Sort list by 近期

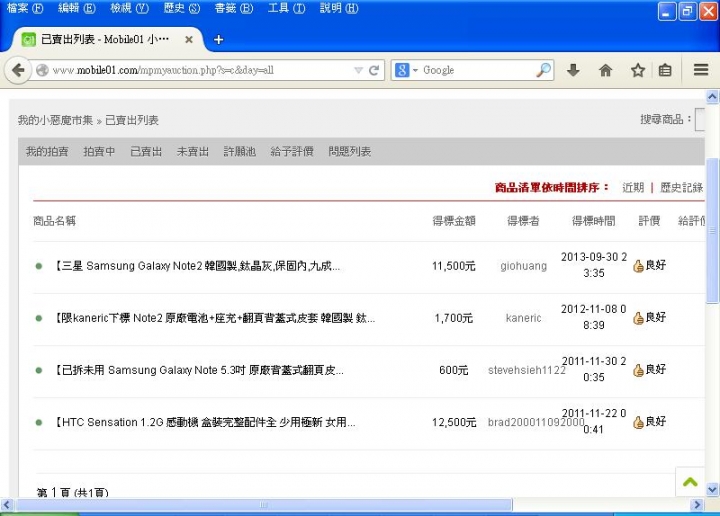coord(633,187)
